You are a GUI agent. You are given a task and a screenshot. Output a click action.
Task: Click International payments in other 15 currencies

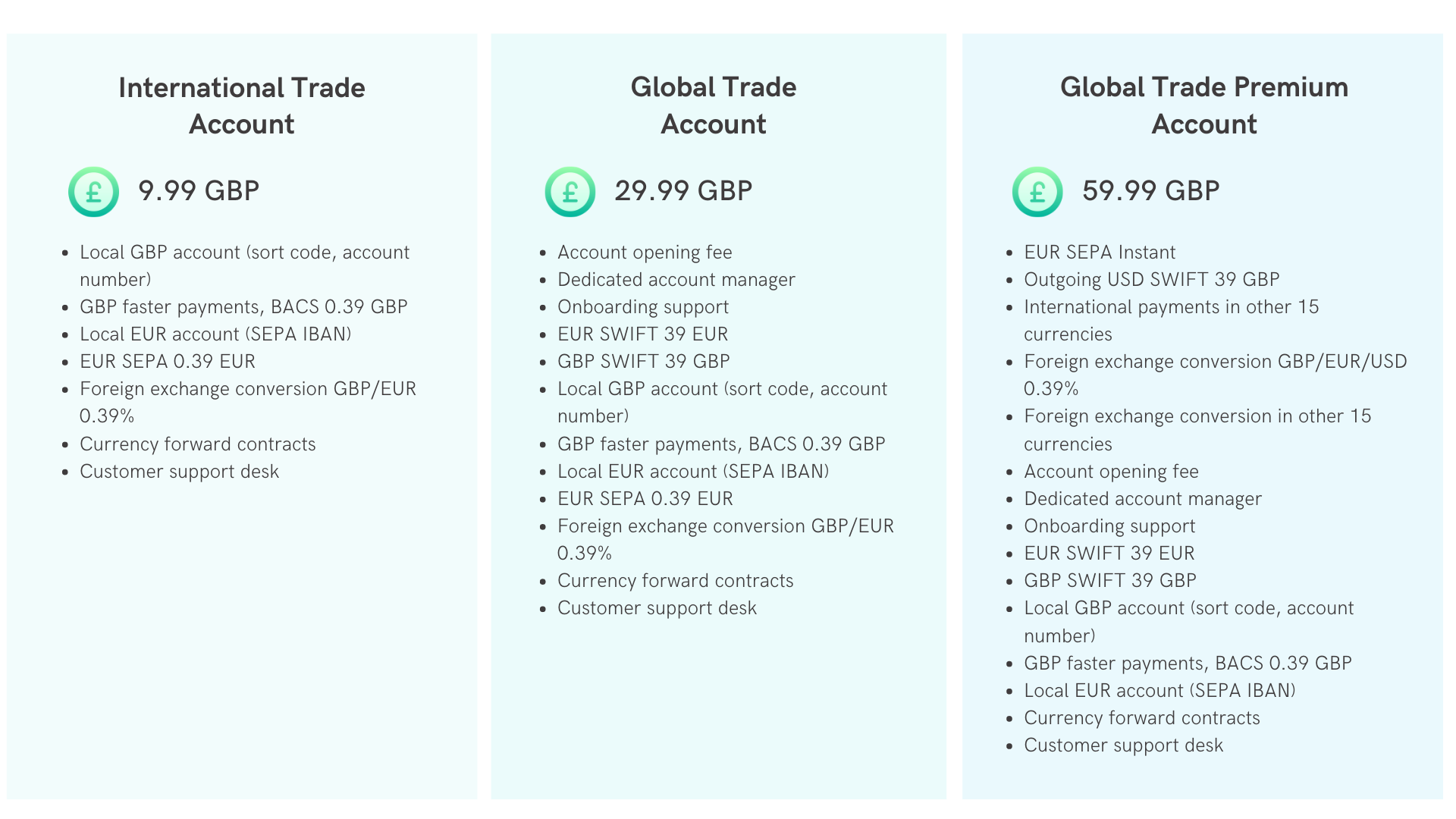(1172, 320)
